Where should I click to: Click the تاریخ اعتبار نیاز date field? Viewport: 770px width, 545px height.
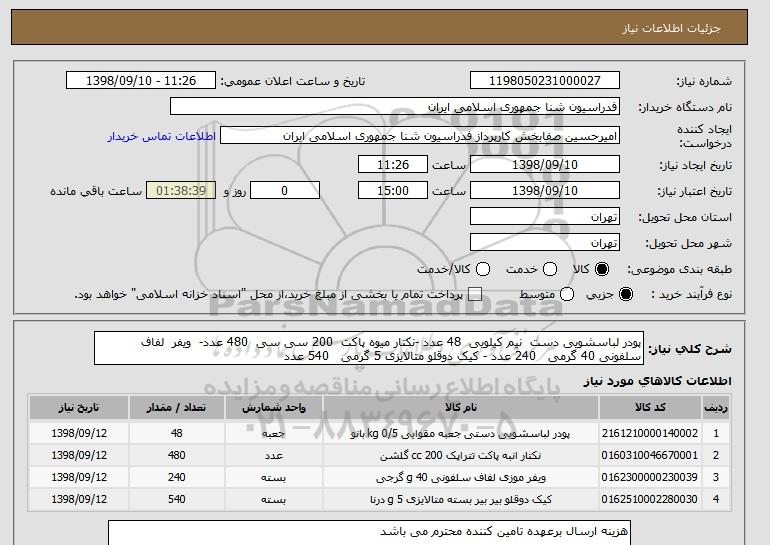tap(545, 191)
